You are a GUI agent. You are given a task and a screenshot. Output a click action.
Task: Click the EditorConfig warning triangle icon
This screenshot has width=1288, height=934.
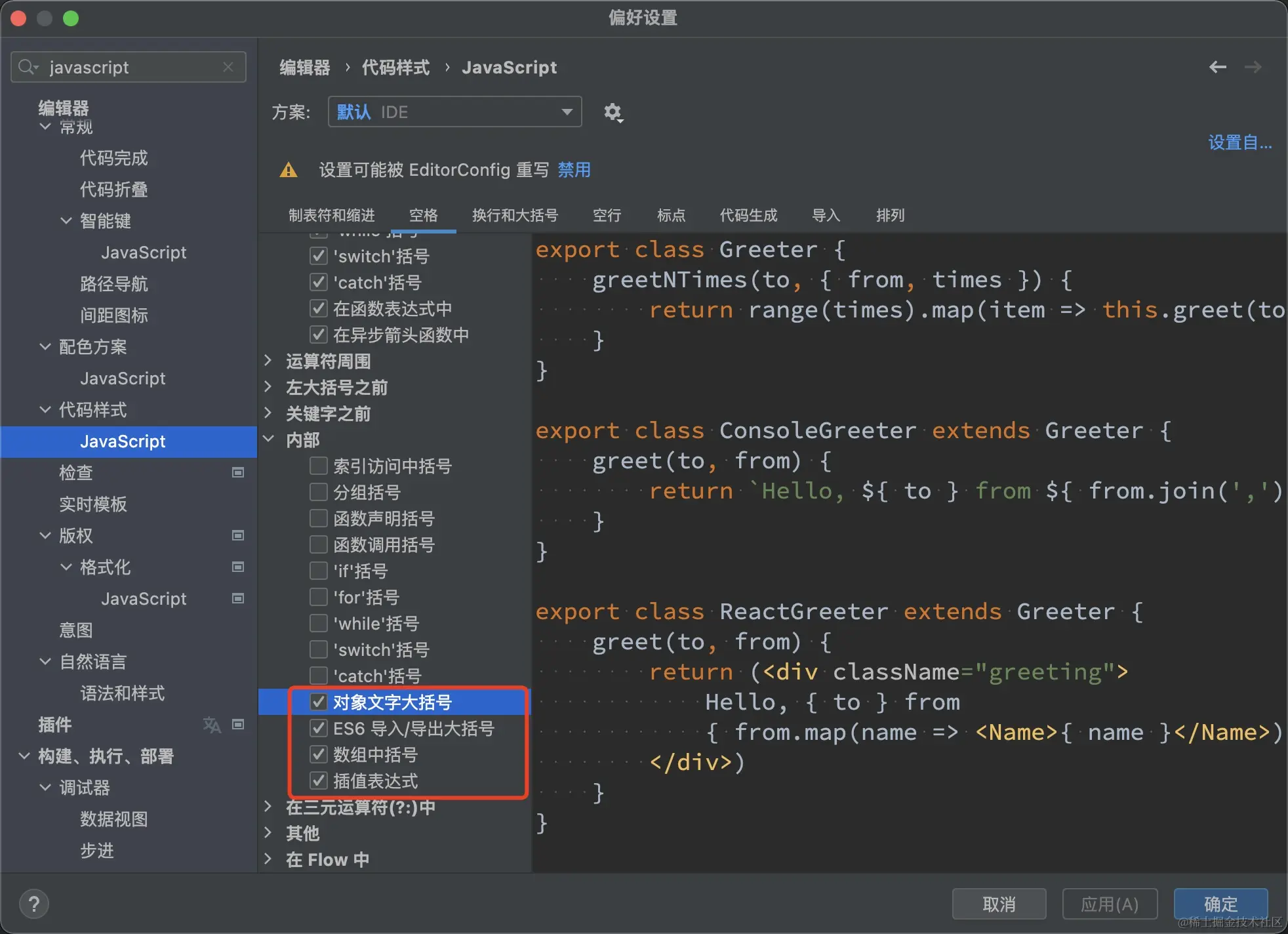coord(289,171)
